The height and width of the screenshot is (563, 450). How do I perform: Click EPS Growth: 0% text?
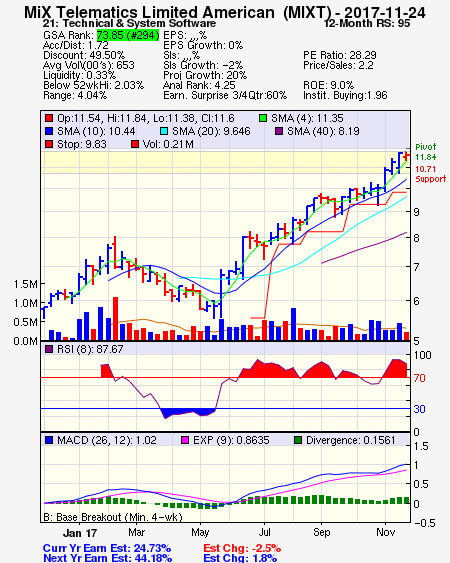pos(203,45)
